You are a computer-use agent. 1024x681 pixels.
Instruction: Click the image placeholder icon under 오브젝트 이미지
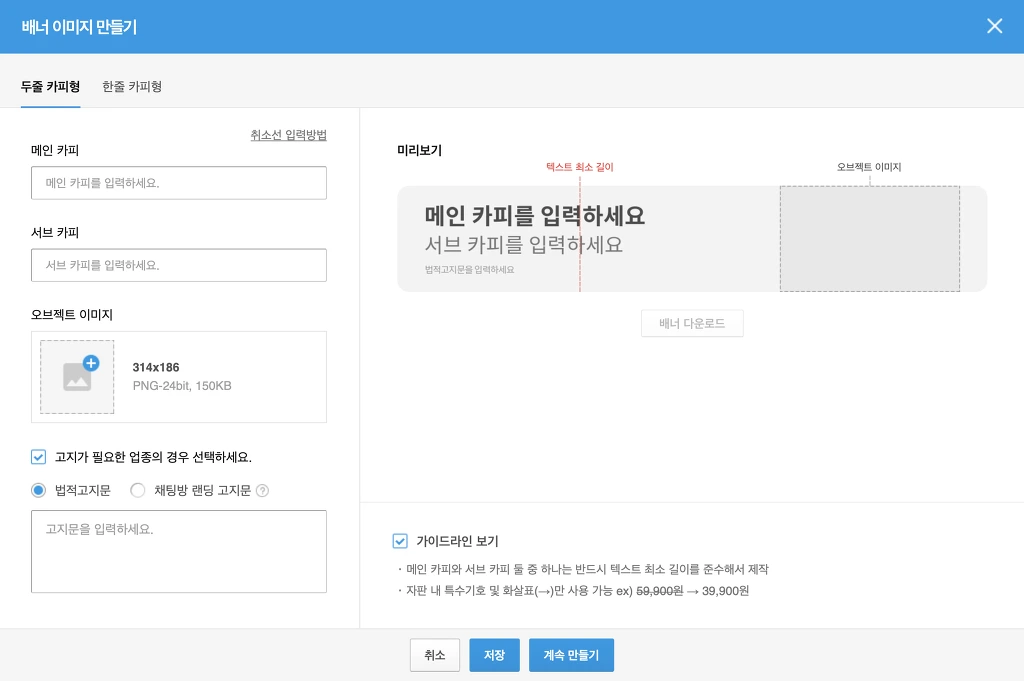click(77, 379)
